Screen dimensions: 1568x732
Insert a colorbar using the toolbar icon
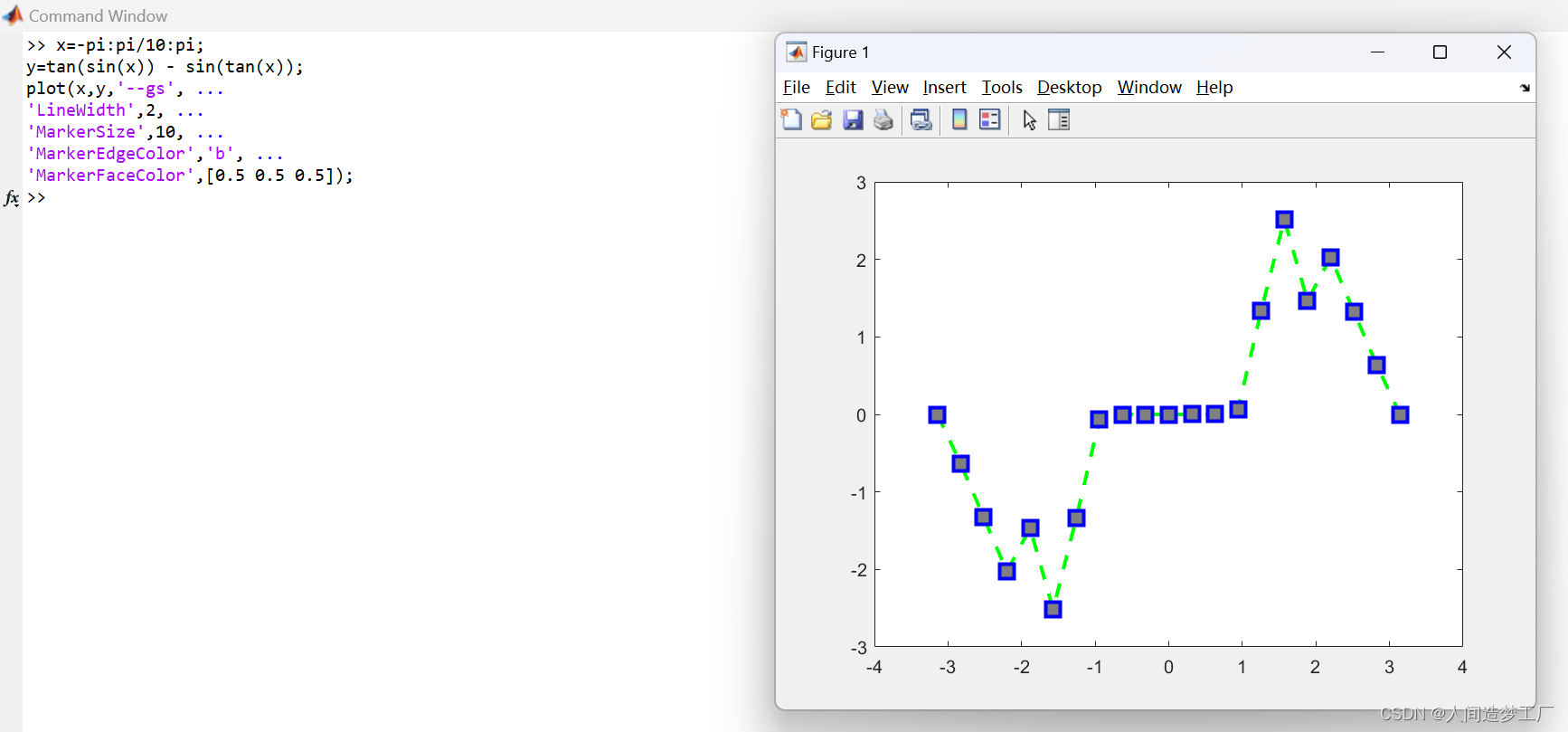(x=959, y=119)
